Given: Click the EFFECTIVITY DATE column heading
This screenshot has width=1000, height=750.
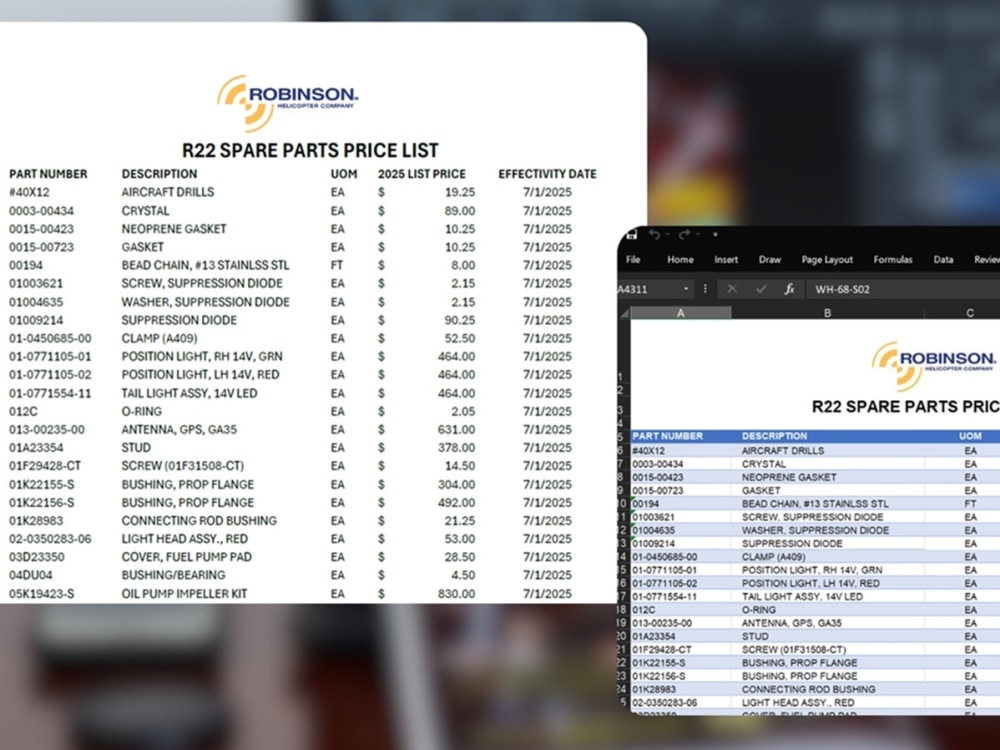Looking at the screenshot, I should tap(547, 174).
